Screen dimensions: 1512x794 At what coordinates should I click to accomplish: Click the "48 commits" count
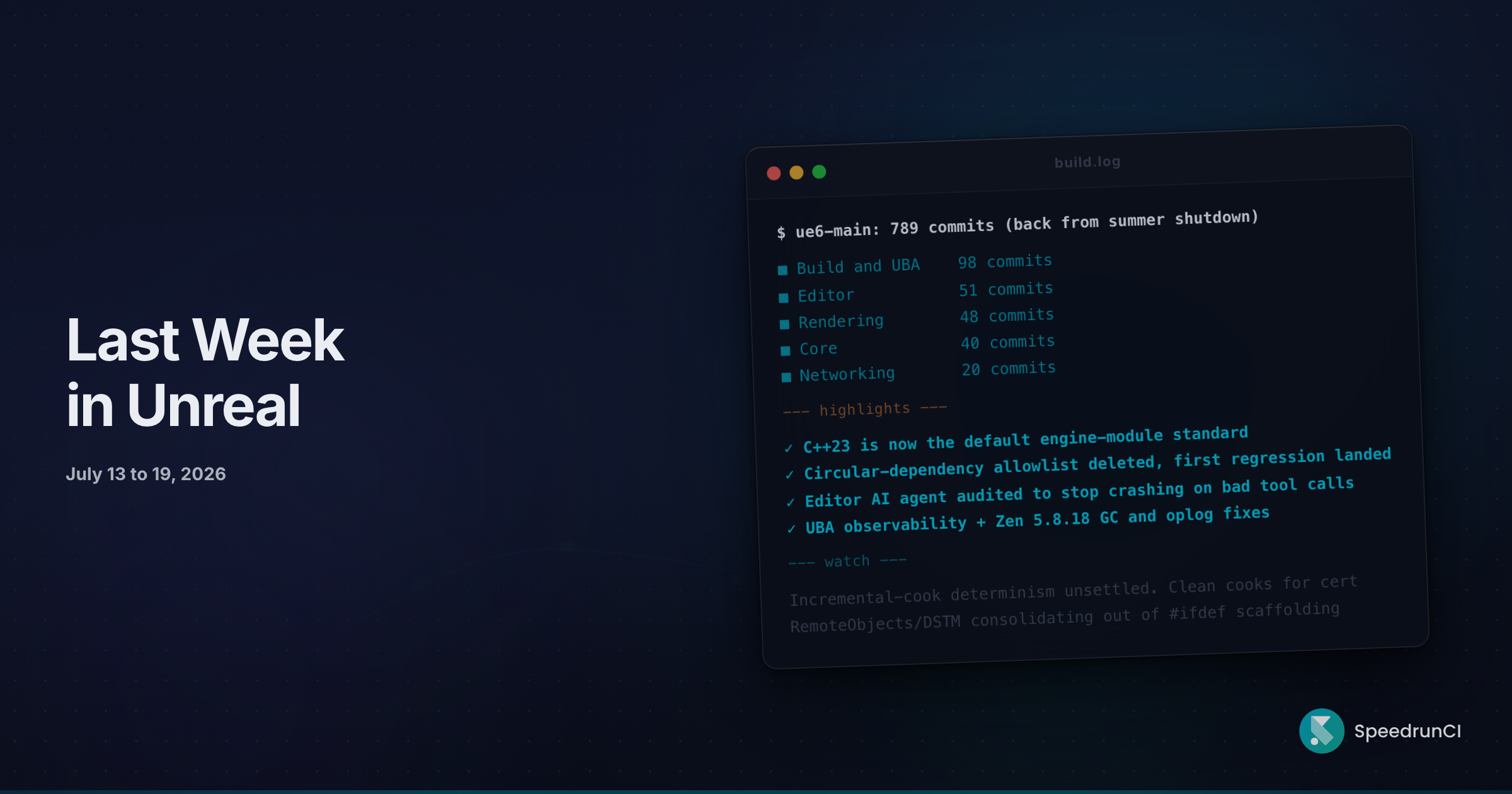[x=1007, y=316]
